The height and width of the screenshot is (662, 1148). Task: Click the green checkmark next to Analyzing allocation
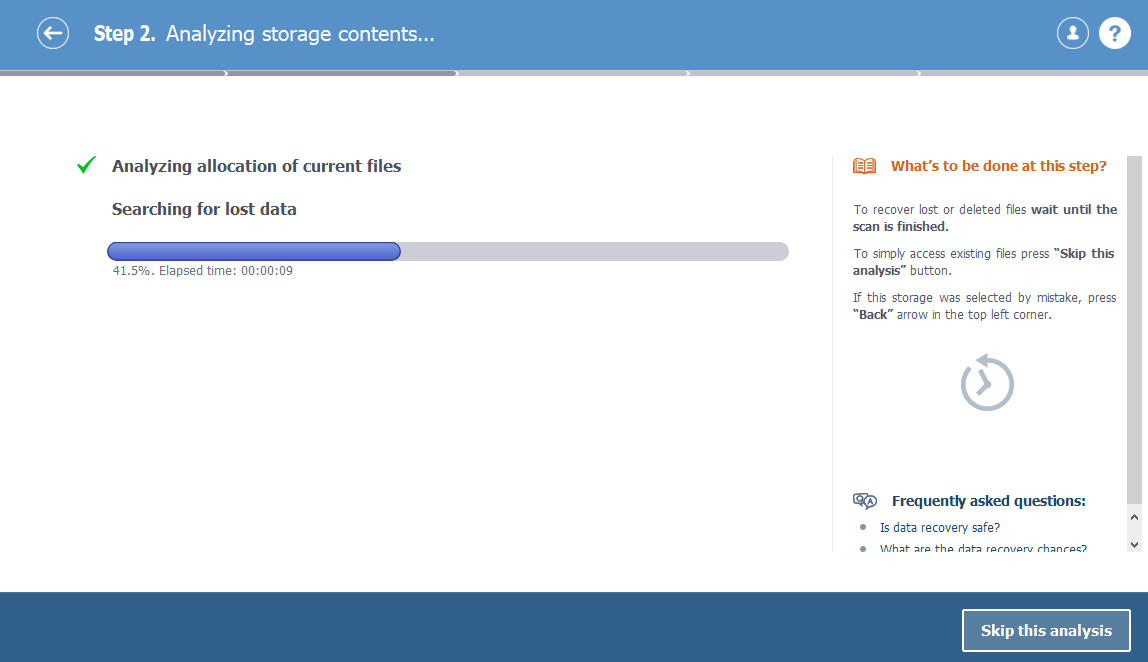[86, 165]
